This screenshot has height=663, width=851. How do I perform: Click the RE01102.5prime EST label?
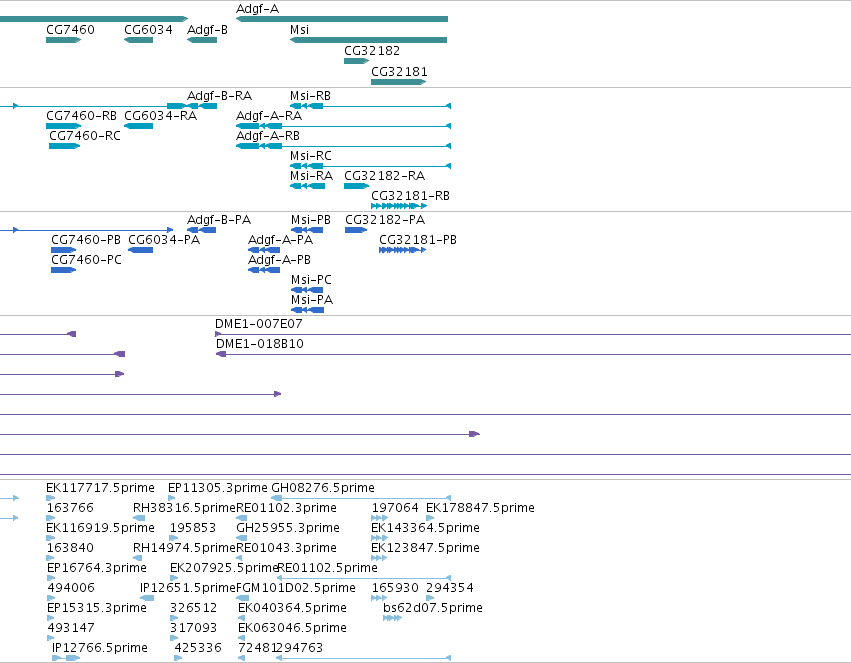coord(327,569)
